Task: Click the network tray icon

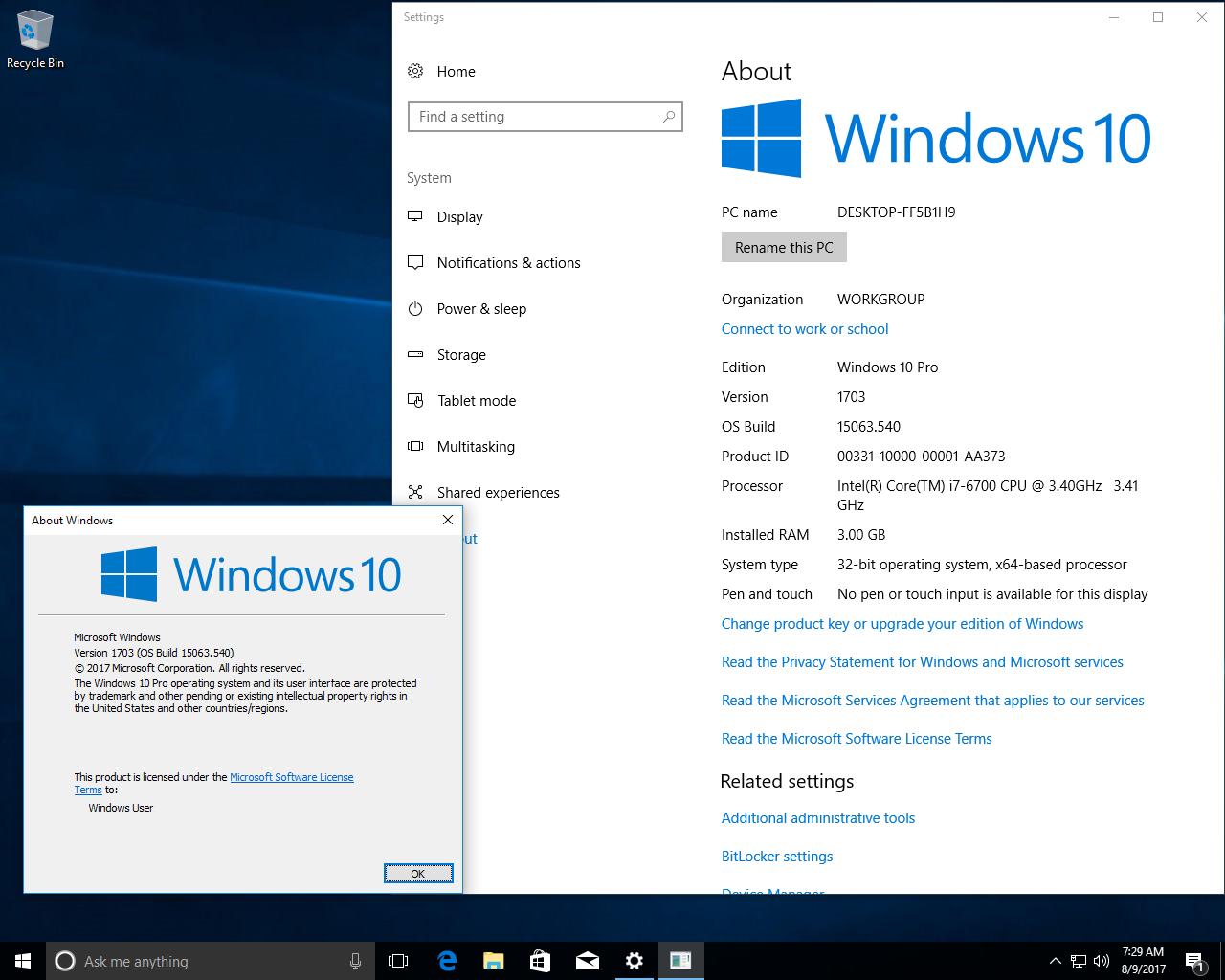Action: [1079, 961]
